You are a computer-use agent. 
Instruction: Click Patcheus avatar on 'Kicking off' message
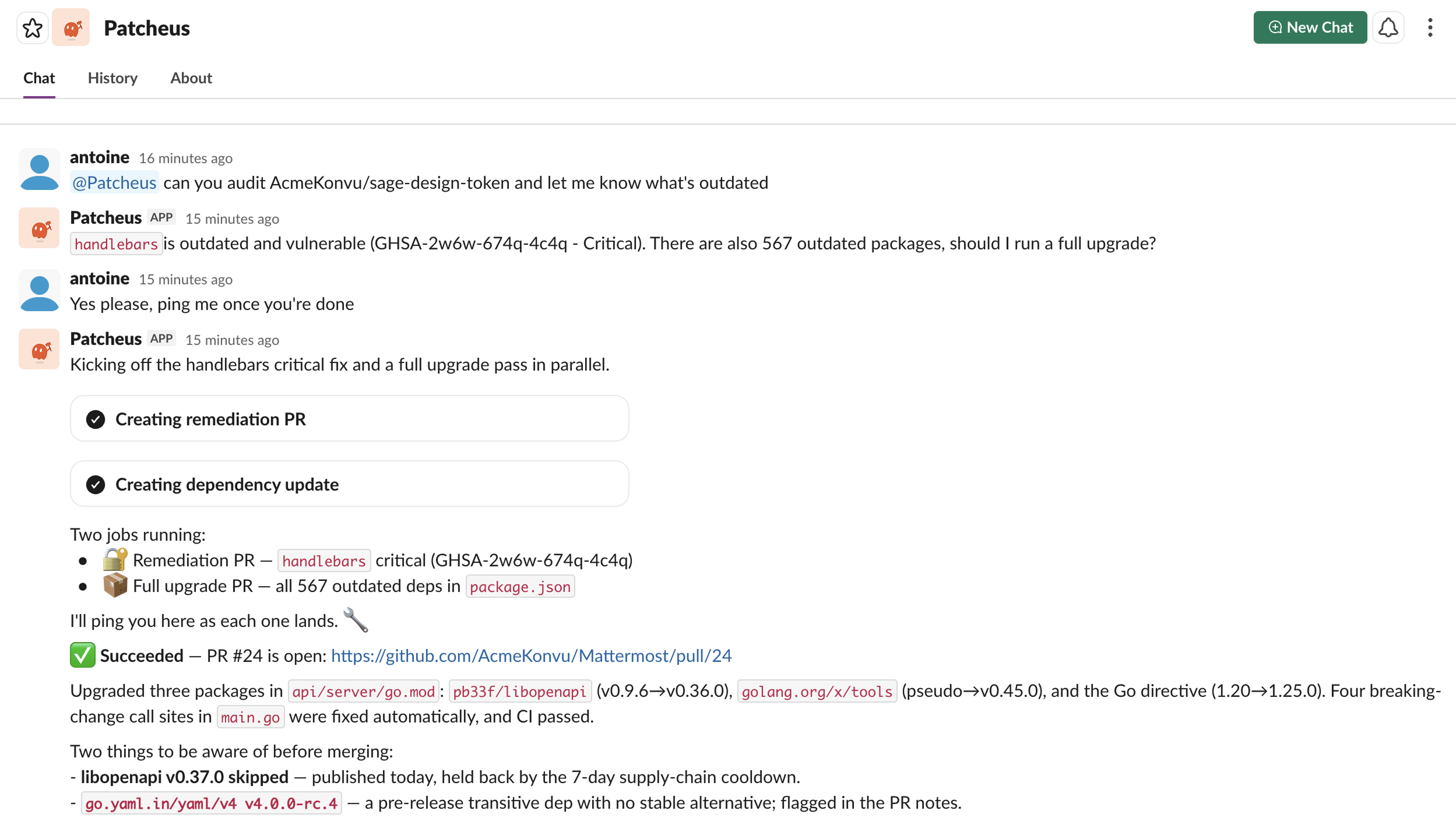tap(39, 350)
